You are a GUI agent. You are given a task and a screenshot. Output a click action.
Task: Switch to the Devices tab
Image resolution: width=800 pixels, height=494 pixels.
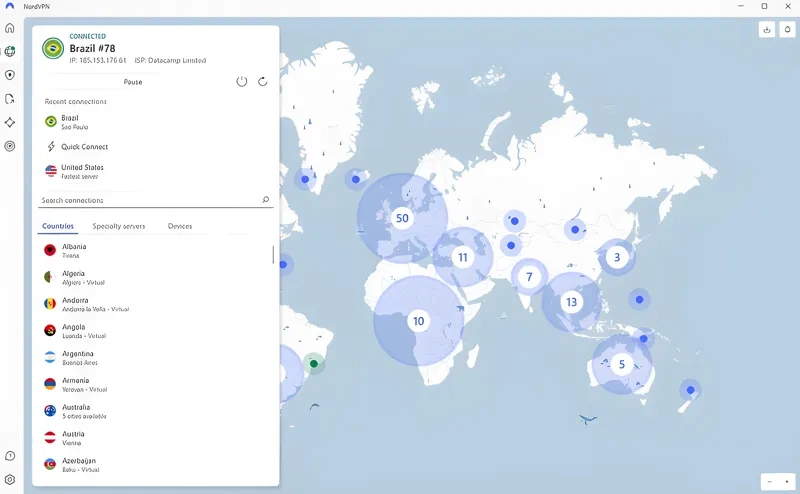(180, 226)
